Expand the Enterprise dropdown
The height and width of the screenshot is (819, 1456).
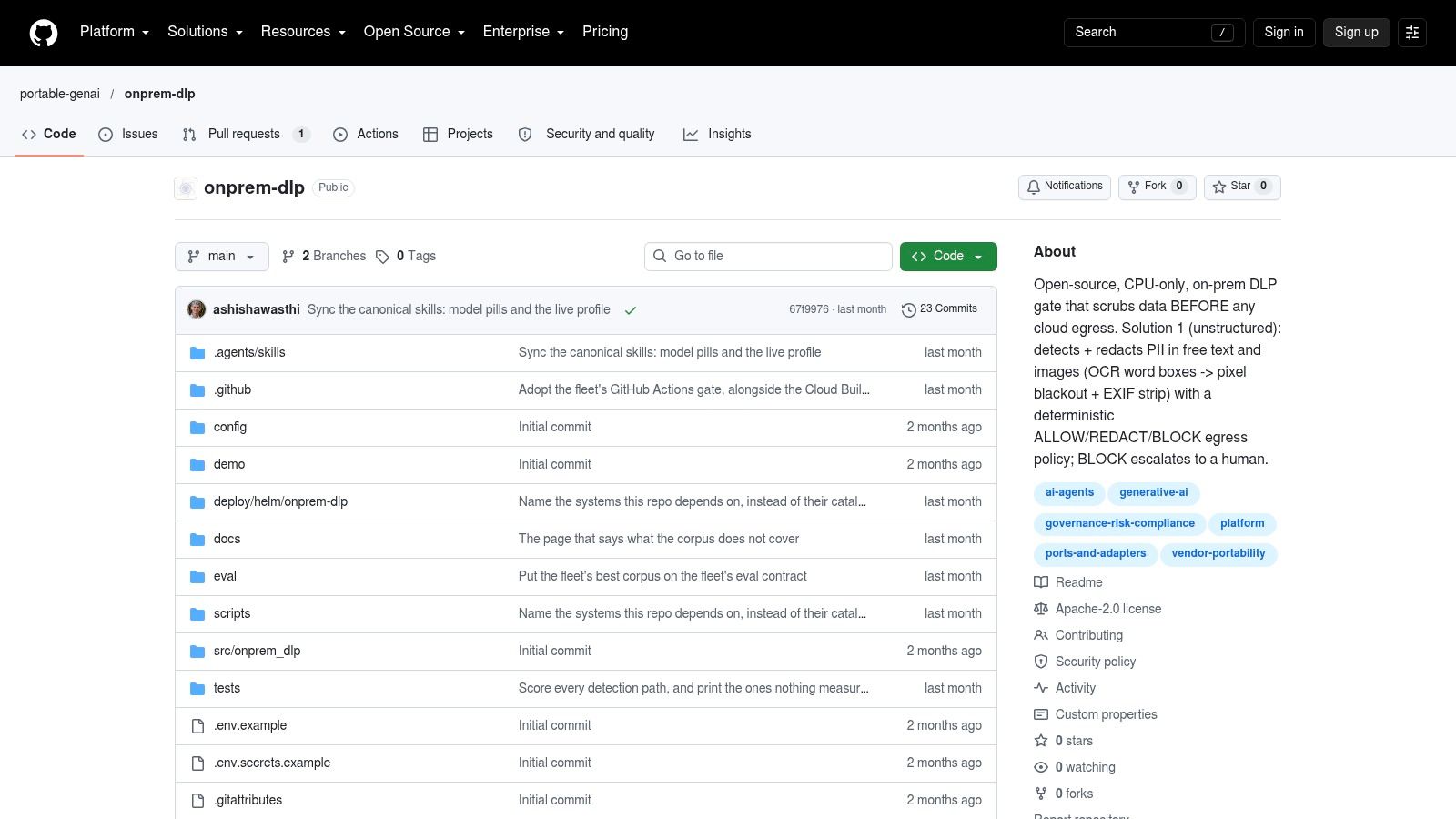[x=523, y=32]
